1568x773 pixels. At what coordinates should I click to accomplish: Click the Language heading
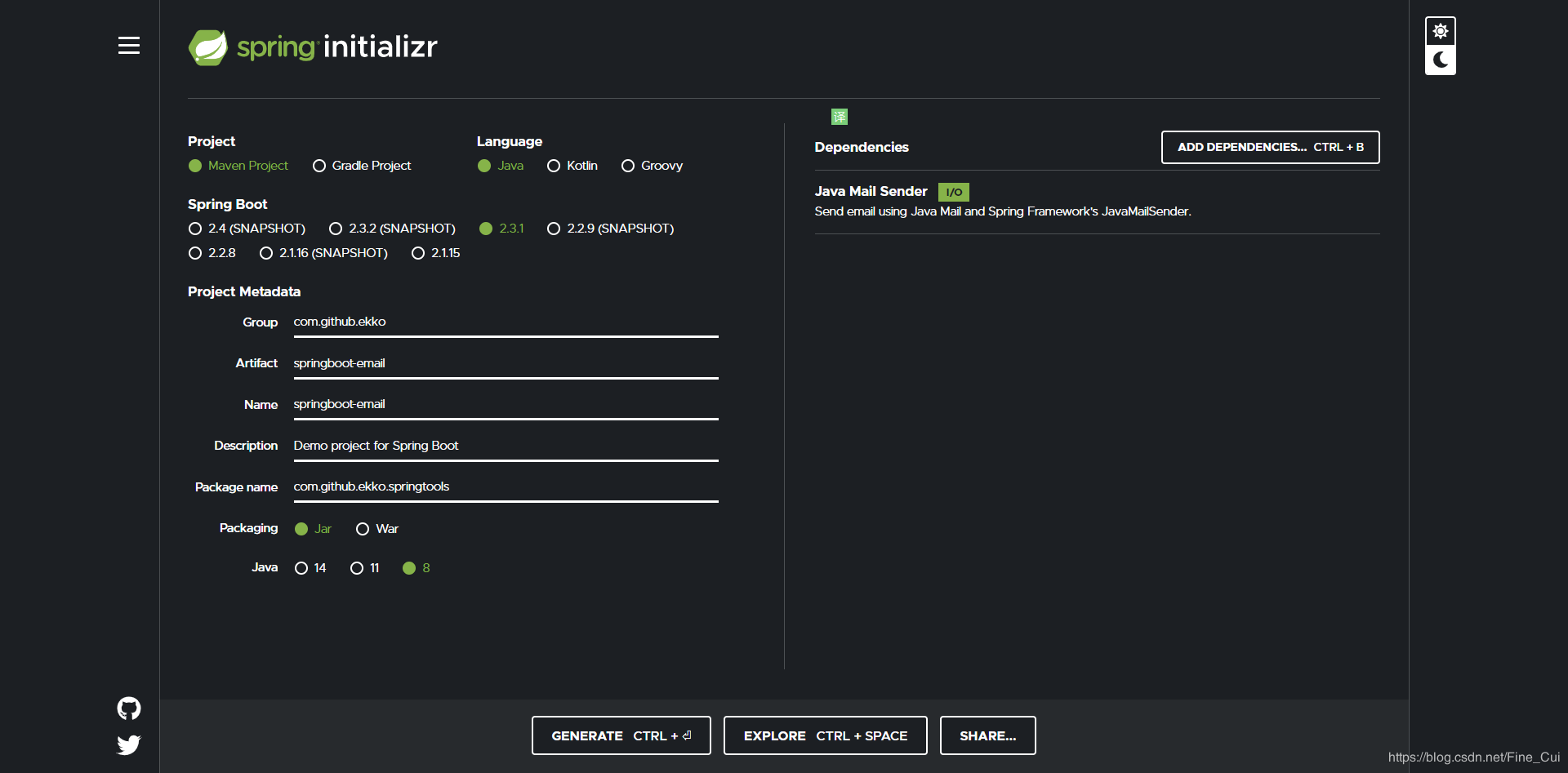point(510,141)
